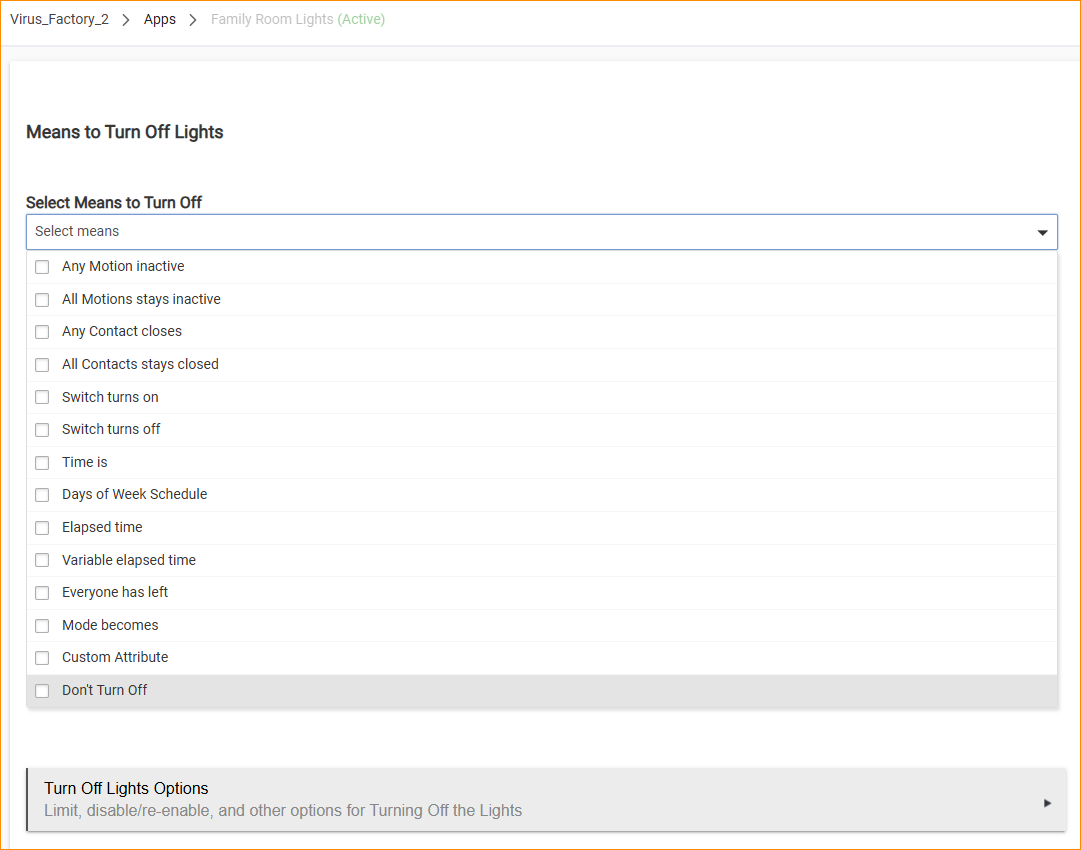Click the 'Select means' dropdown arrow
The height and width of the screenshot is (850, 1081).
click(1042, 232)
